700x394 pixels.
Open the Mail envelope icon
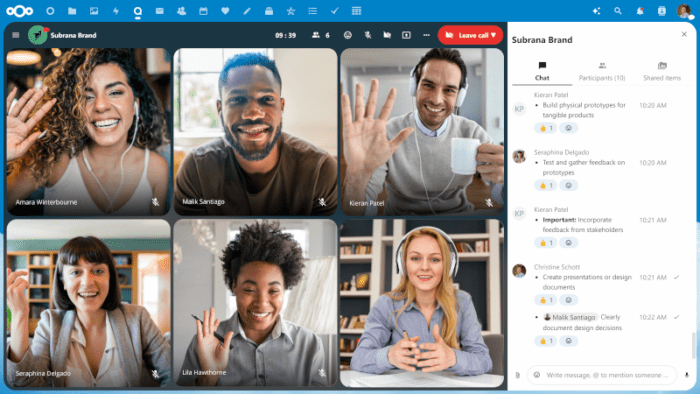coord(159,11)
